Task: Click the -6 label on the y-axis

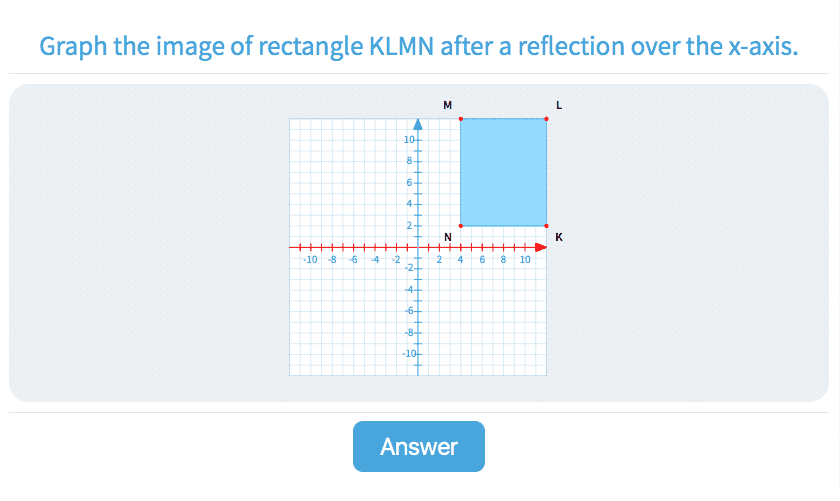Action: point(409,311)
